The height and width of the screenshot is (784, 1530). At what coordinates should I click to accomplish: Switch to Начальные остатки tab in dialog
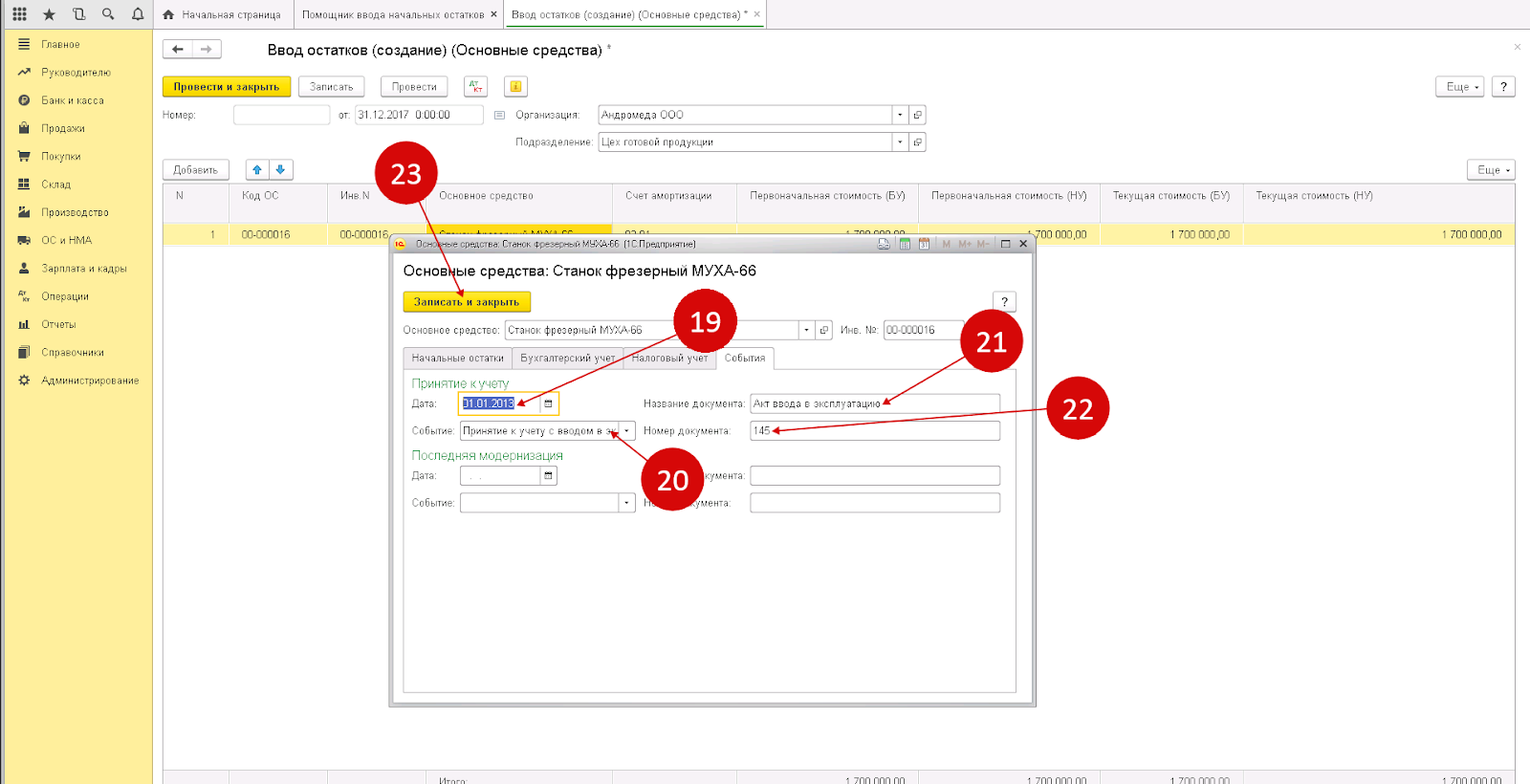click(x=457, y=358)
